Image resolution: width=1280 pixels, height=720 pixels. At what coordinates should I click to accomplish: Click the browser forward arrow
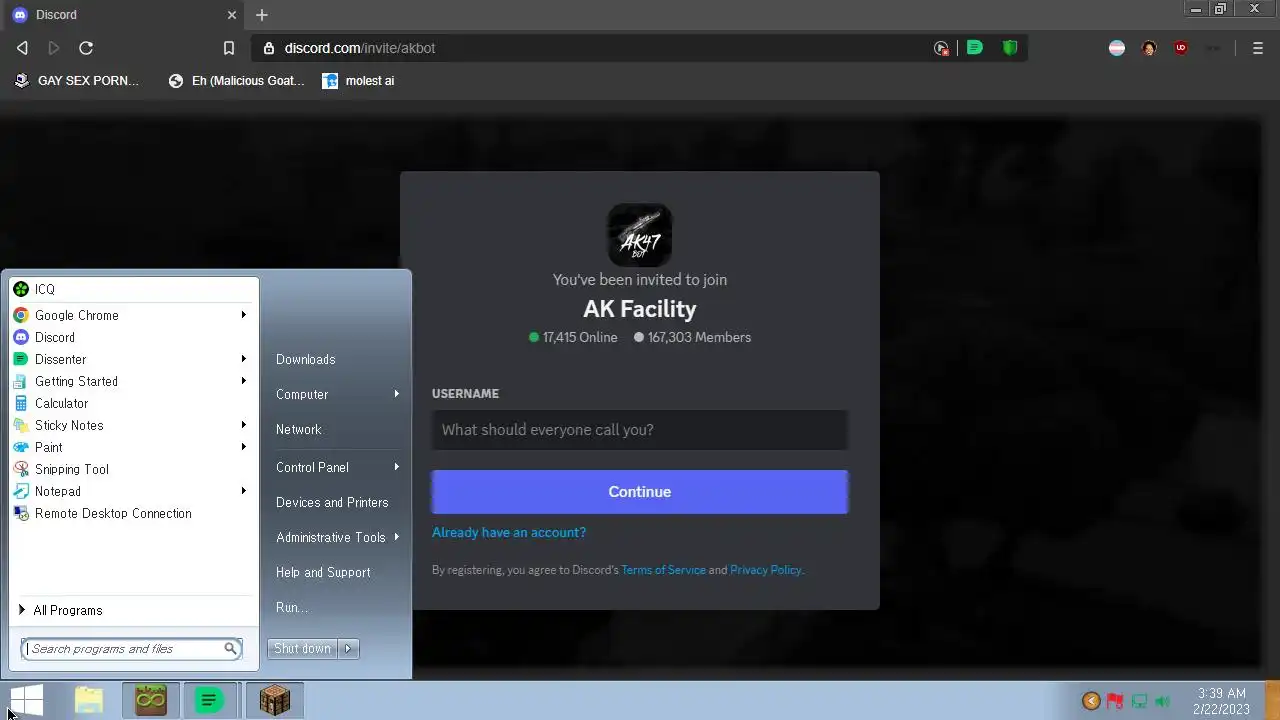pyautogui.click(x=54, y=48)
